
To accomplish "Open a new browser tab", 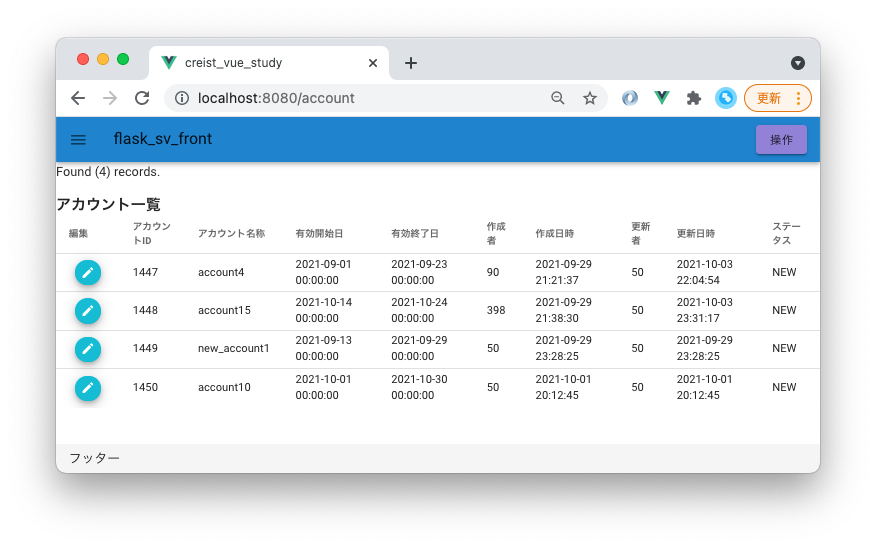I will [411, 63].
